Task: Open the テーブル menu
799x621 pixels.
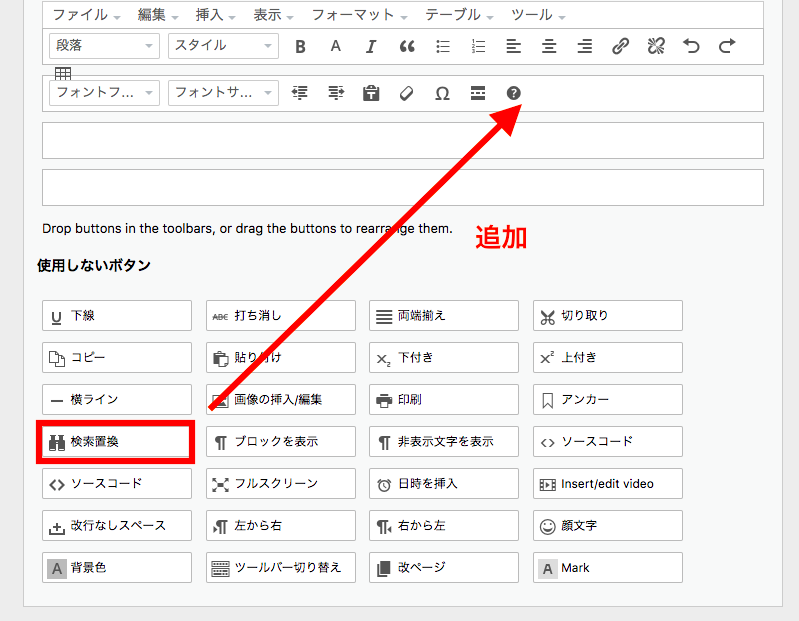Action: point(459,15)
